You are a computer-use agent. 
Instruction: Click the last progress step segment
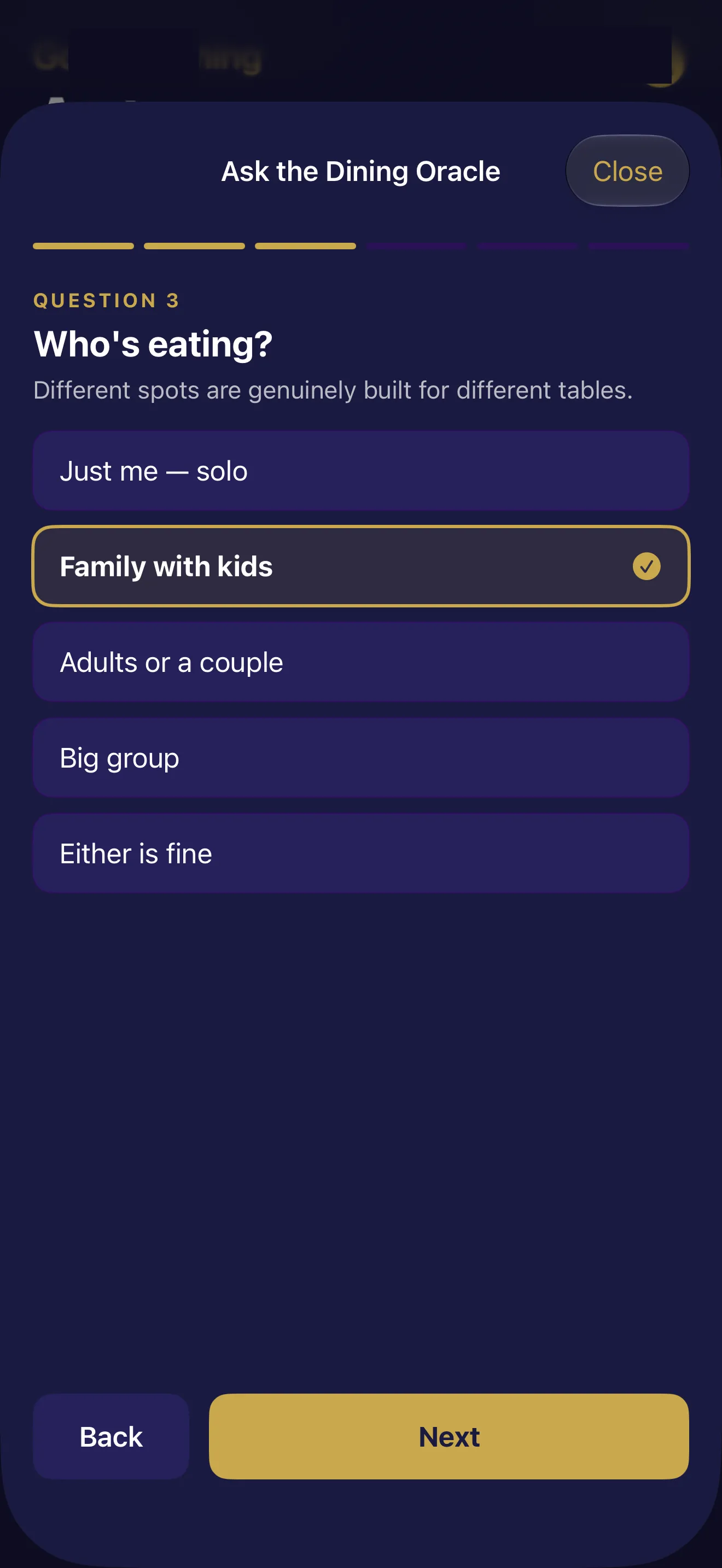[x=638, y=246]
